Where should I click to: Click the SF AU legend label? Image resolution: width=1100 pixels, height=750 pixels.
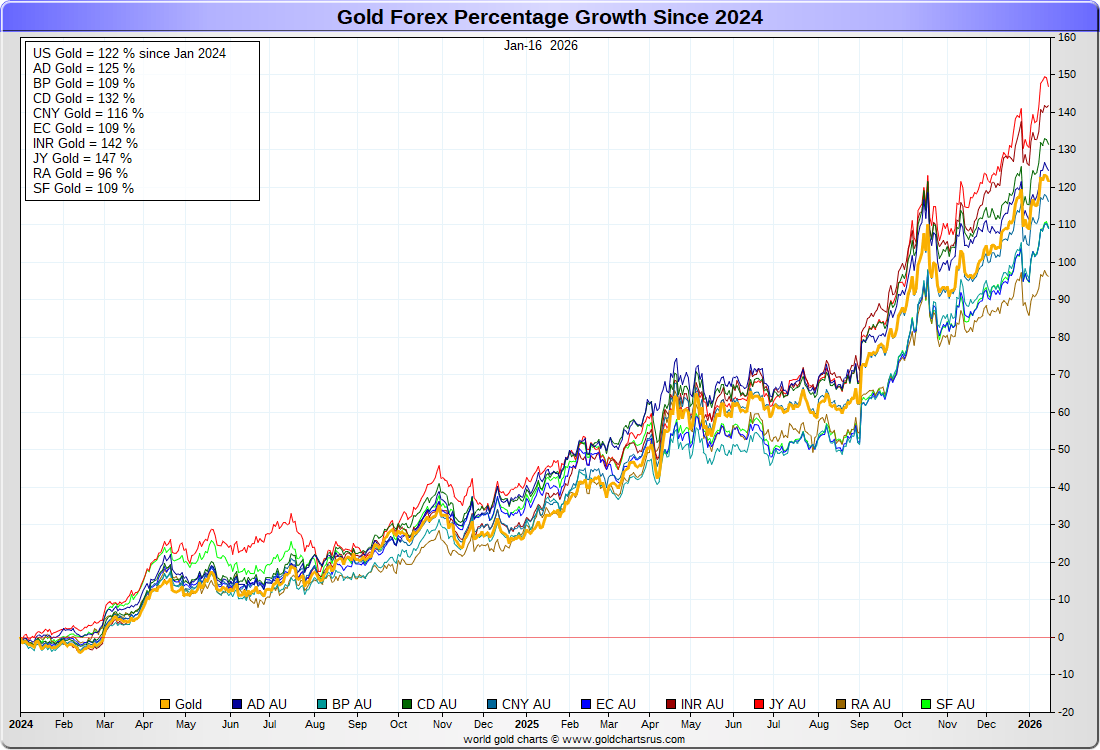[955, 704]
